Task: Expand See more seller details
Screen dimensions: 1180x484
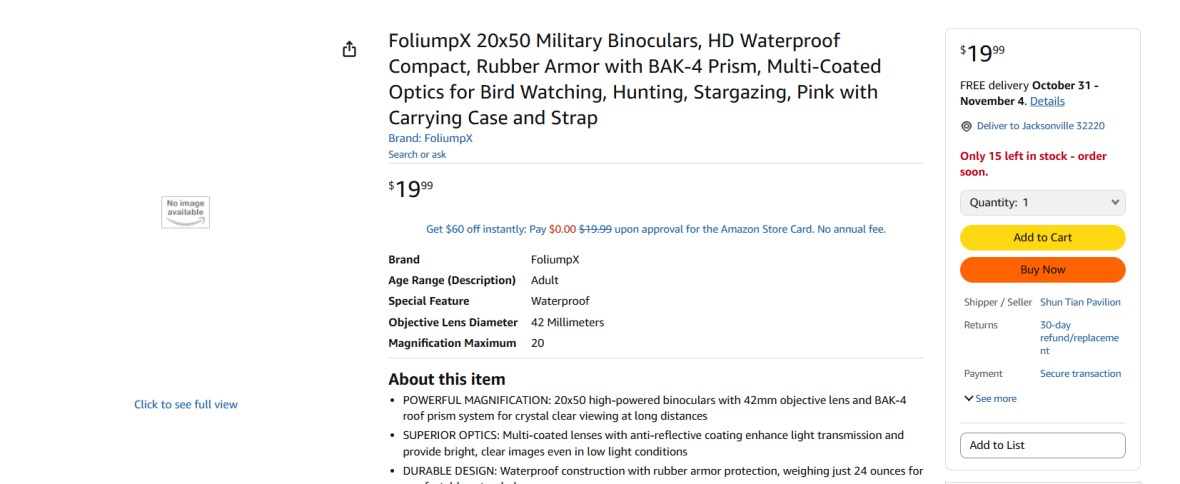Action: point(990,398)
